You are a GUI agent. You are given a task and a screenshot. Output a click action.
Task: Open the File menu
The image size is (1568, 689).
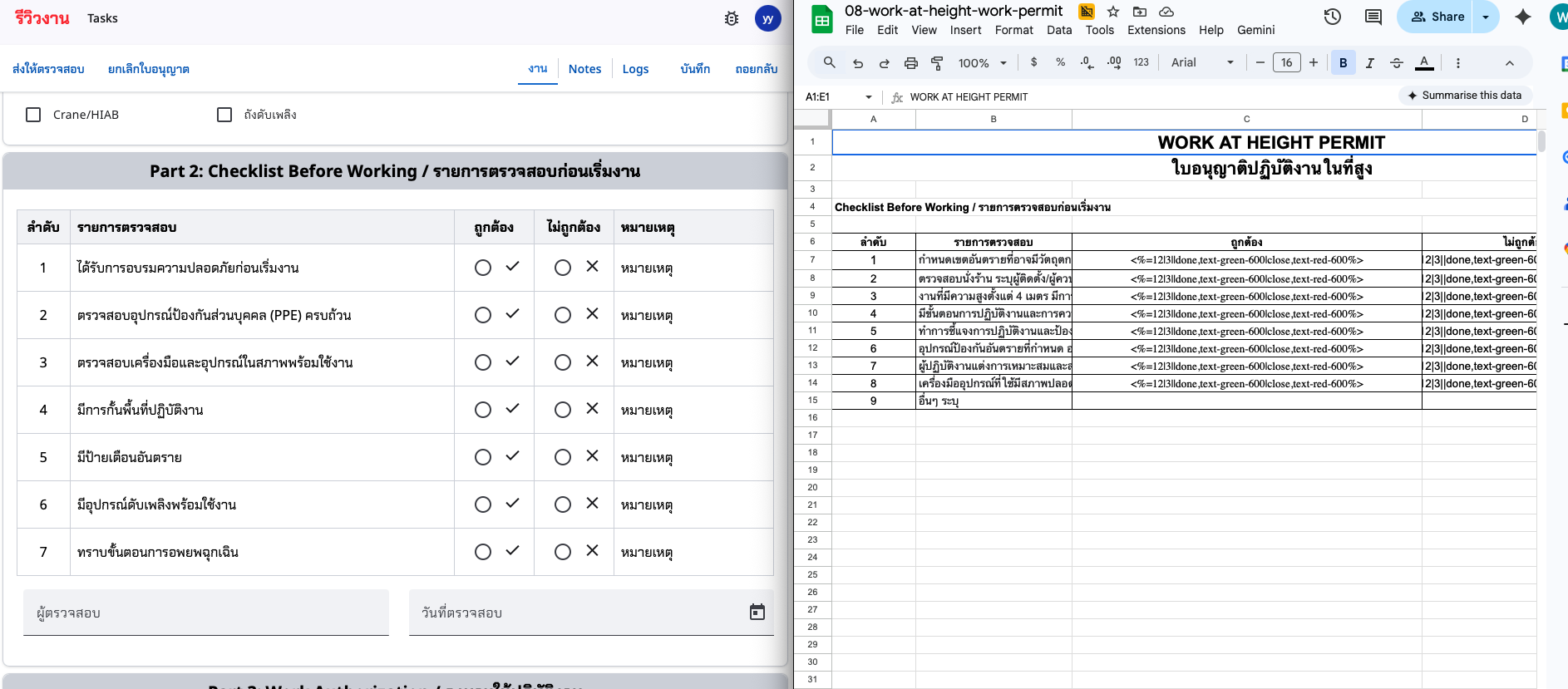854,30
